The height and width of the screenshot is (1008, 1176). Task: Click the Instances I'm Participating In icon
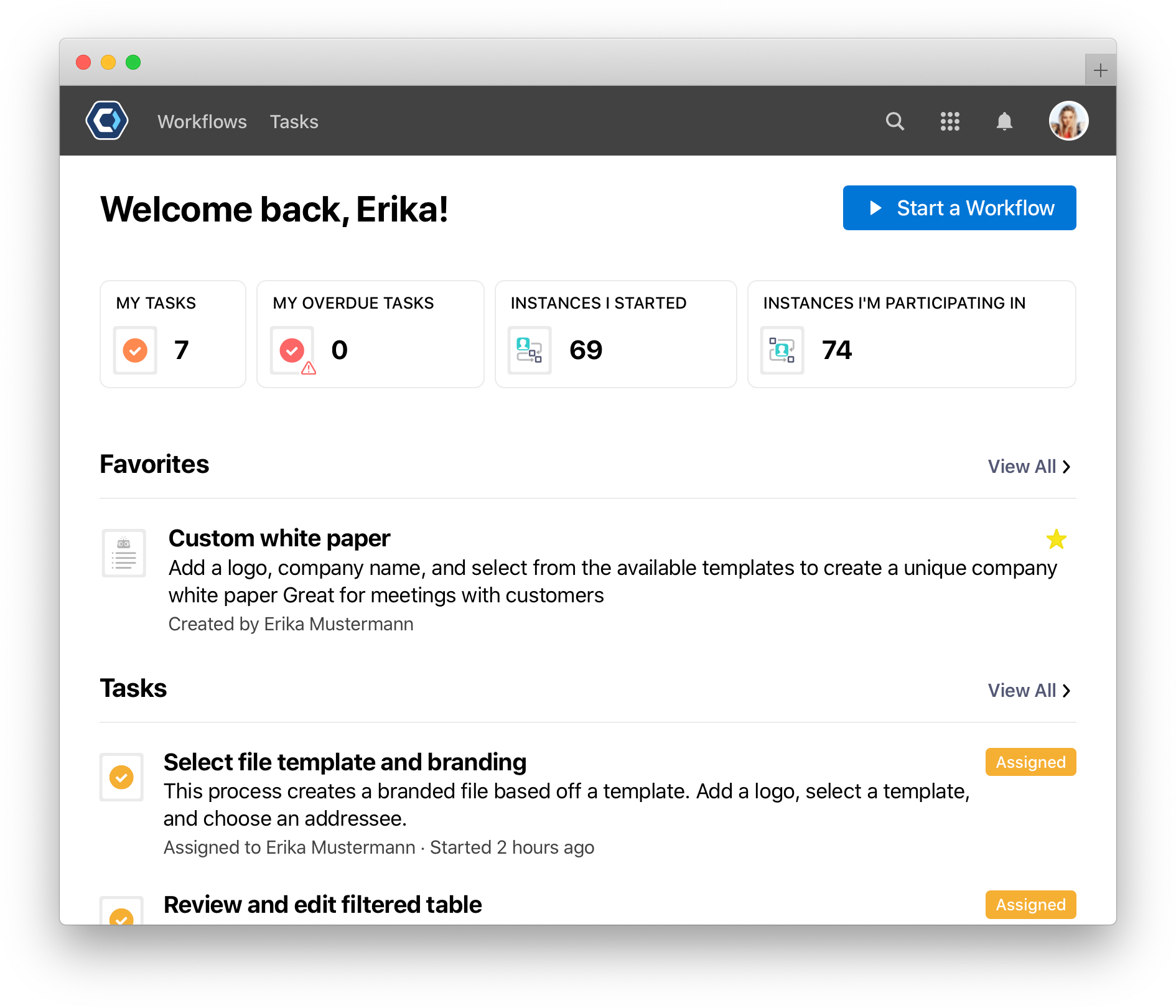782,350
